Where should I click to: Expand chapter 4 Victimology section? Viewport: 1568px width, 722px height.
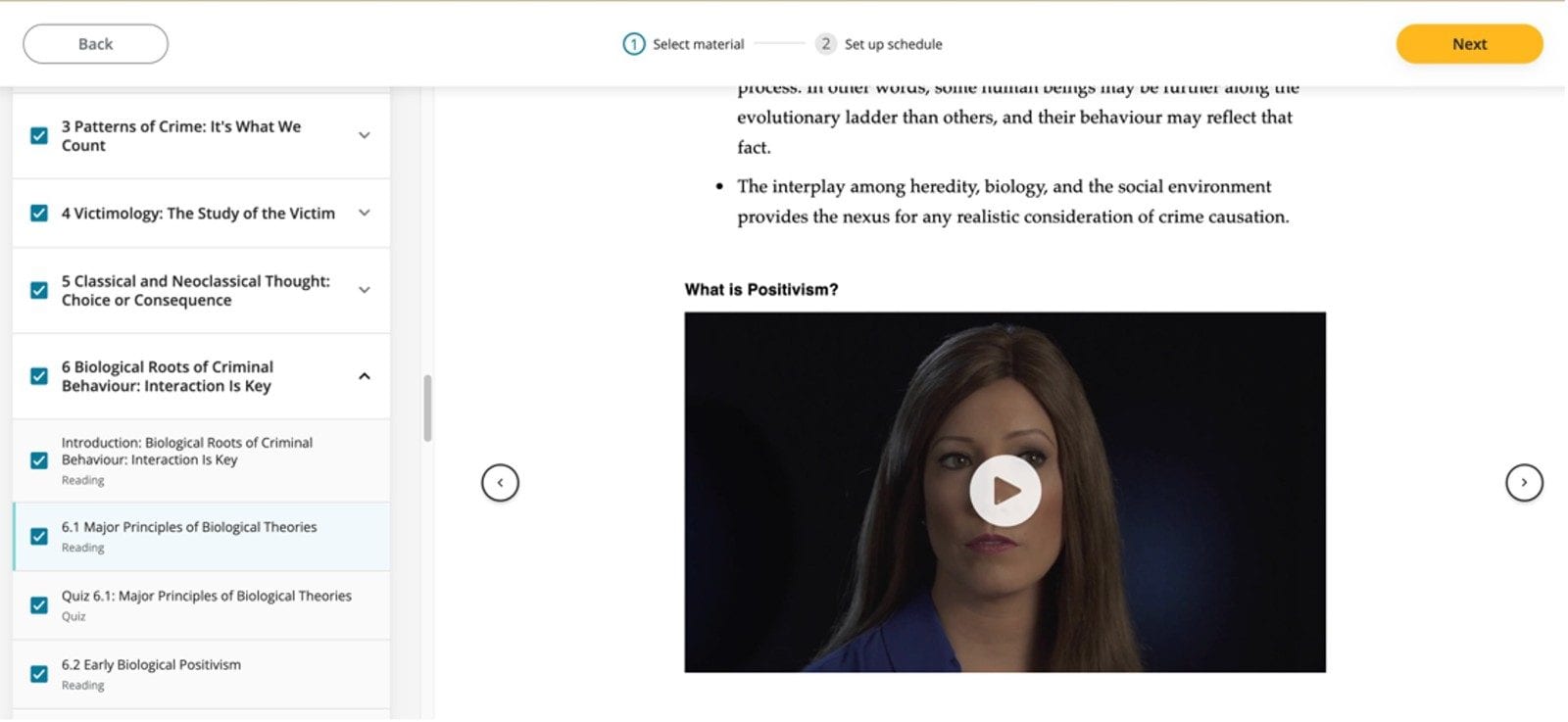(364, 214)
